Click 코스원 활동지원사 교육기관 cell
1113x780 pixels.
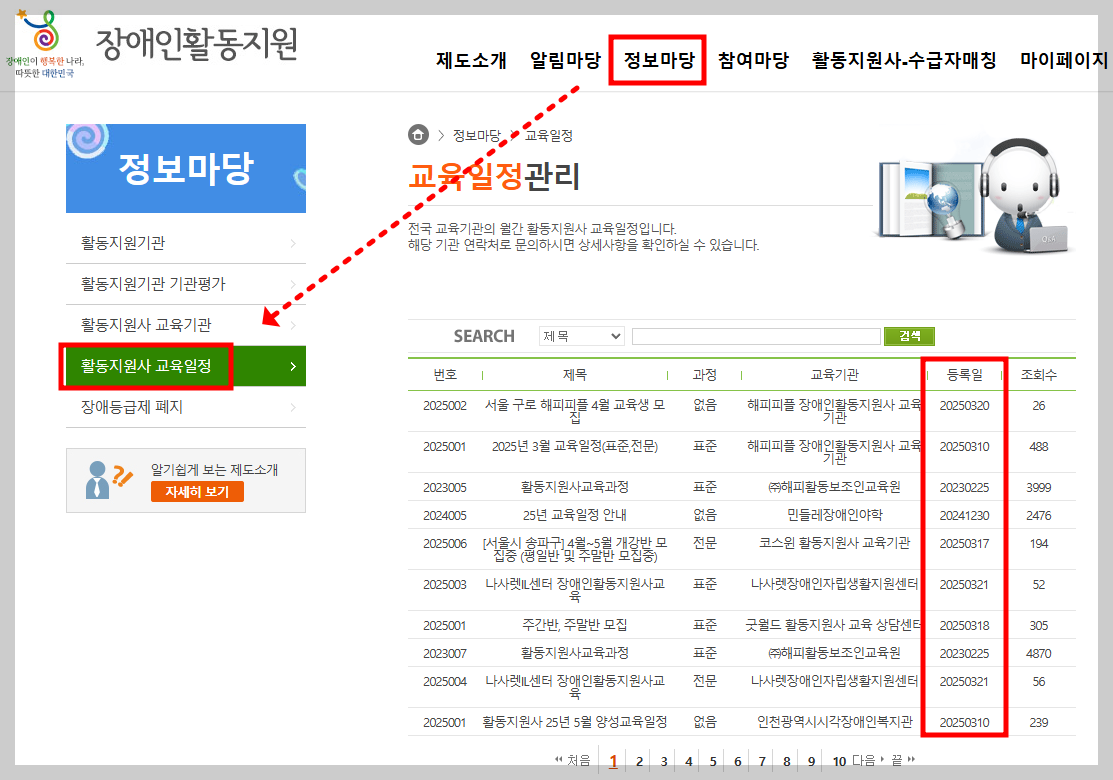click(x=835, y=543)
